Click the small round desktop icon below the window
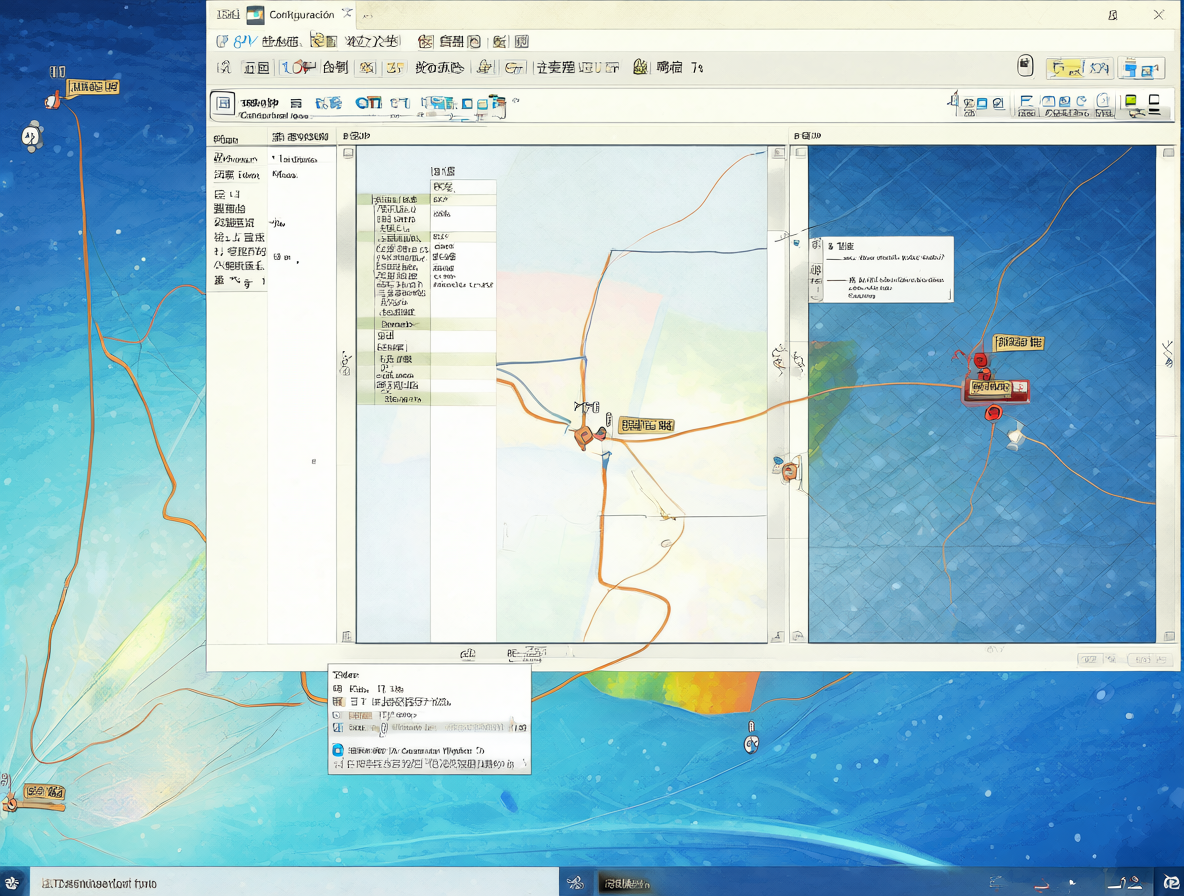 pyautogui.click(x=751, y=744)
